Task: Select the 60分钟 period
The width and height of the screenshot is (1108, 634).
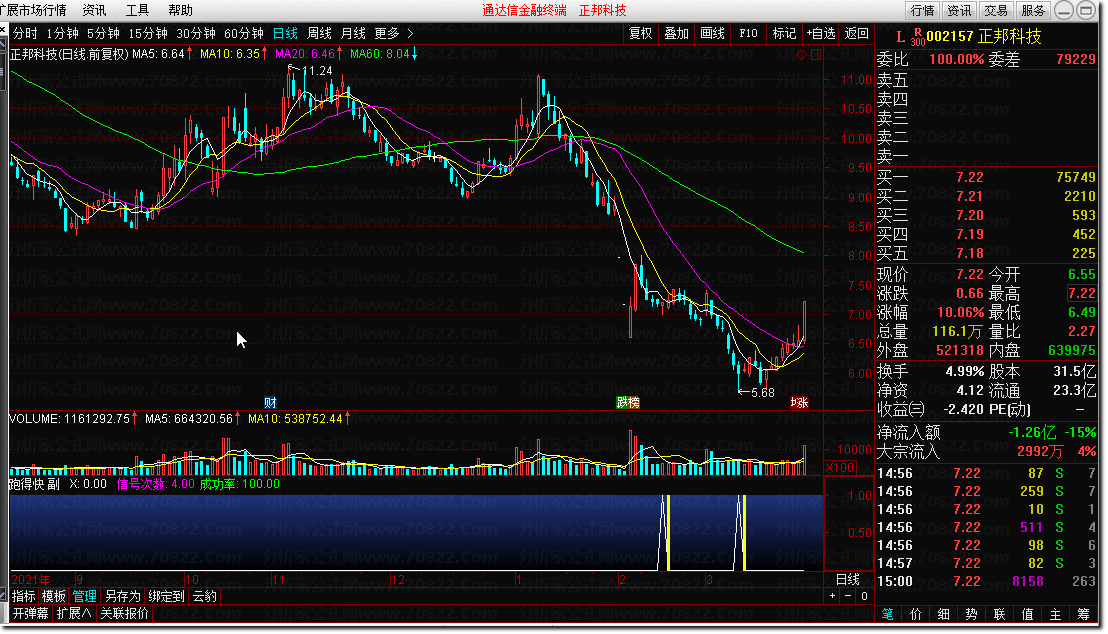Action: pyautogui.click(x=244, y=33)
